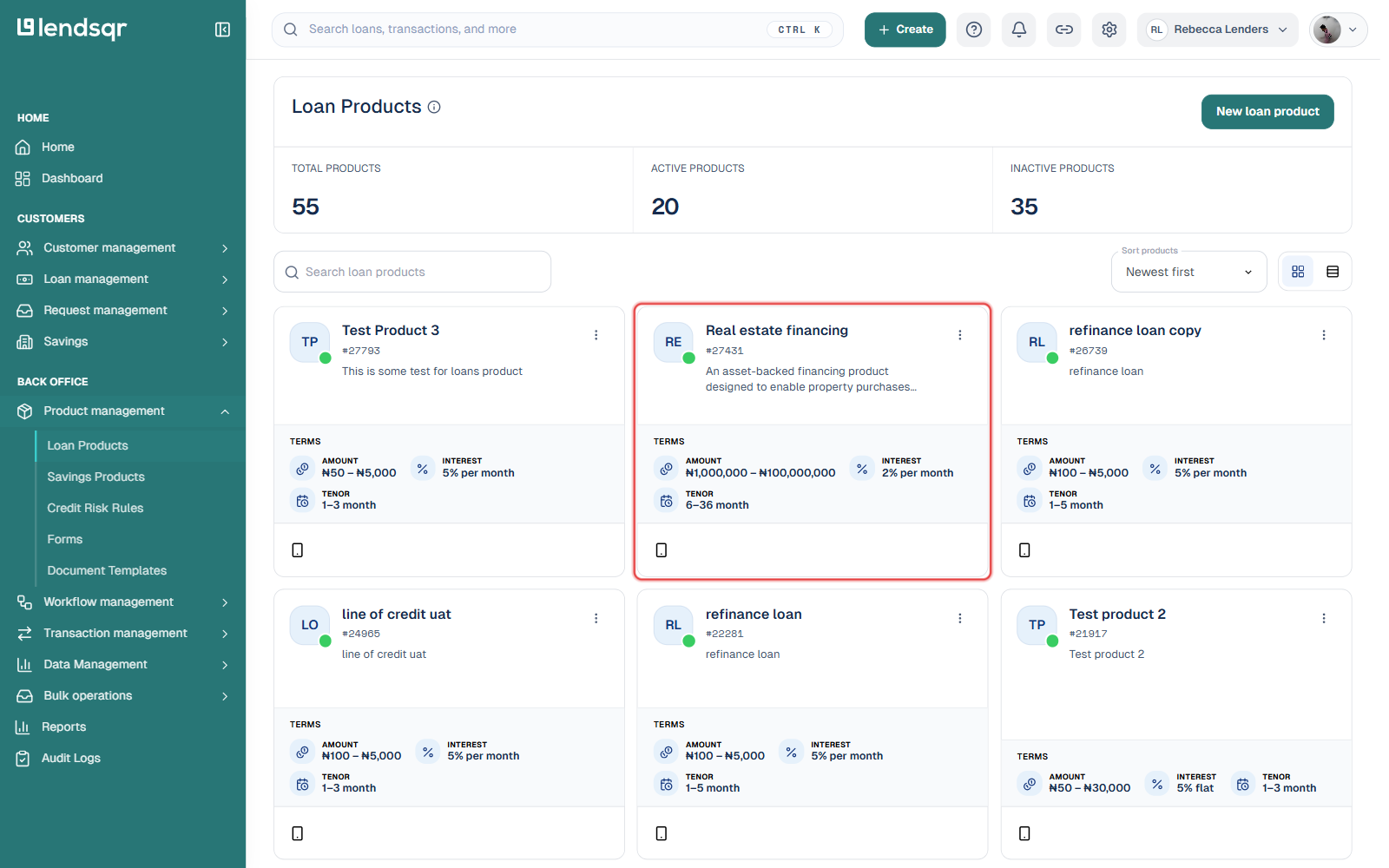Click Search loan products field
1389x868 pixels.
(x=412, y=272)
